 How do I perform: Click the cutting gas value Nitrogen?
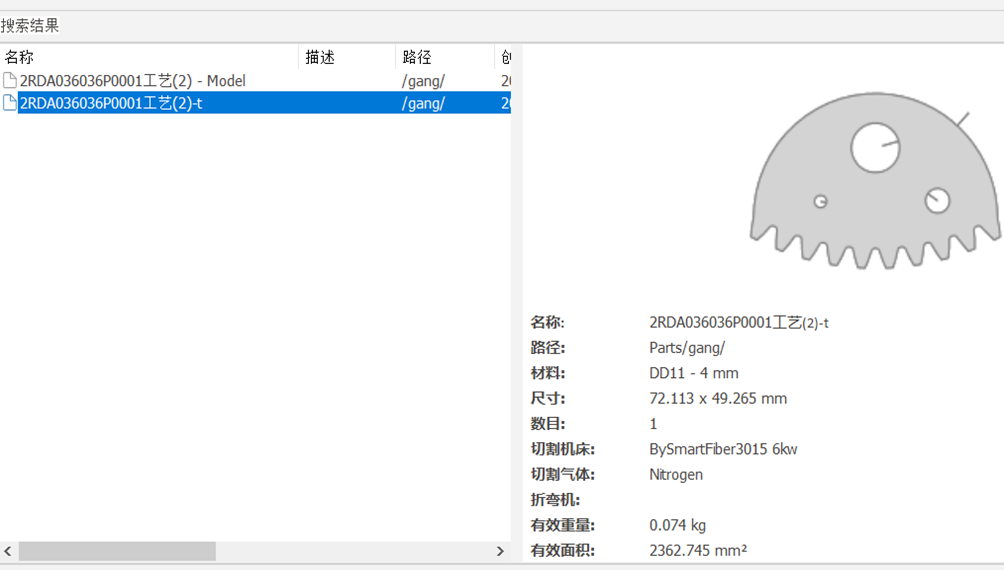point(675,475)
